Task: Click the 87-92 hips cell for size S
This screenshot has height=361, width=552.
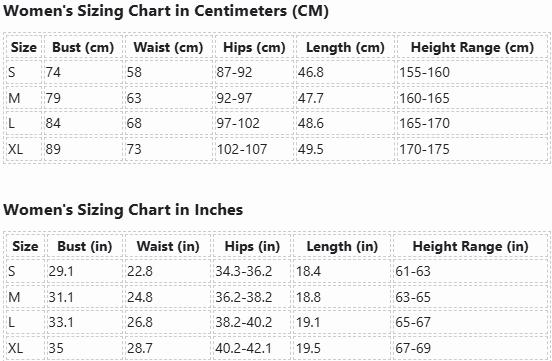Action: point(254,72)
